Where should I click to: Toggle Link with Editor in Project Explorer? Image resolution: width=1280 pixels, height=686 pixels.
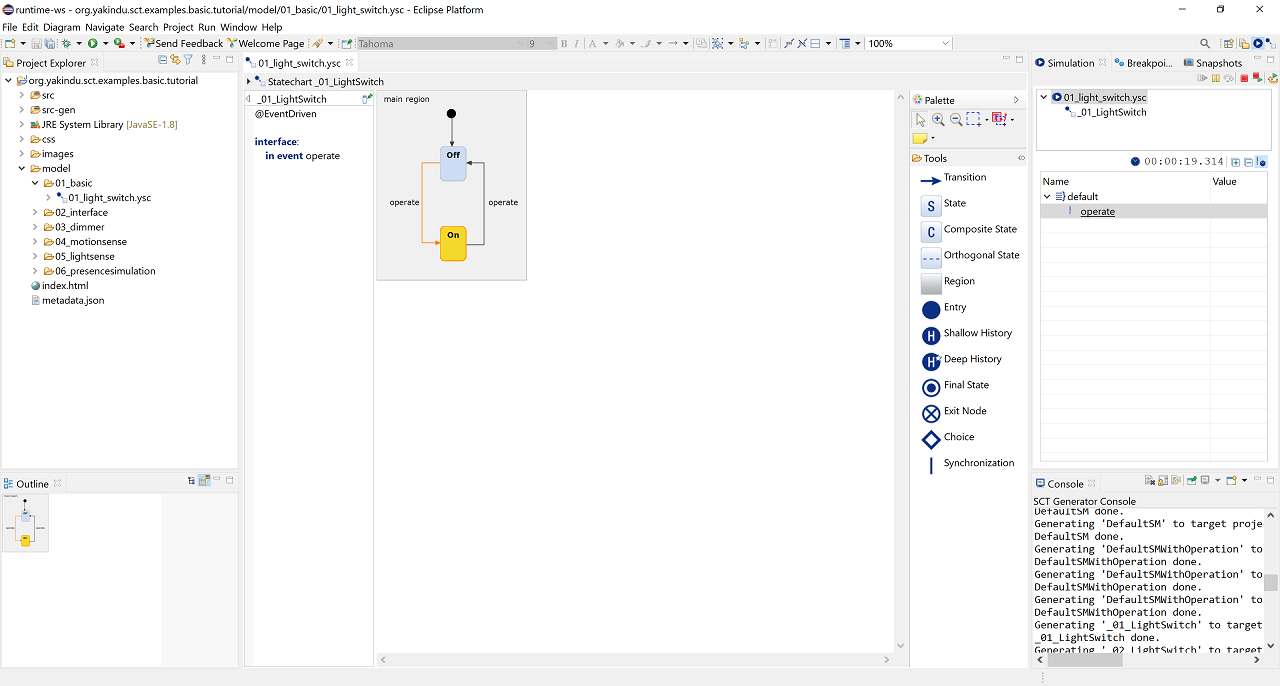175,61
